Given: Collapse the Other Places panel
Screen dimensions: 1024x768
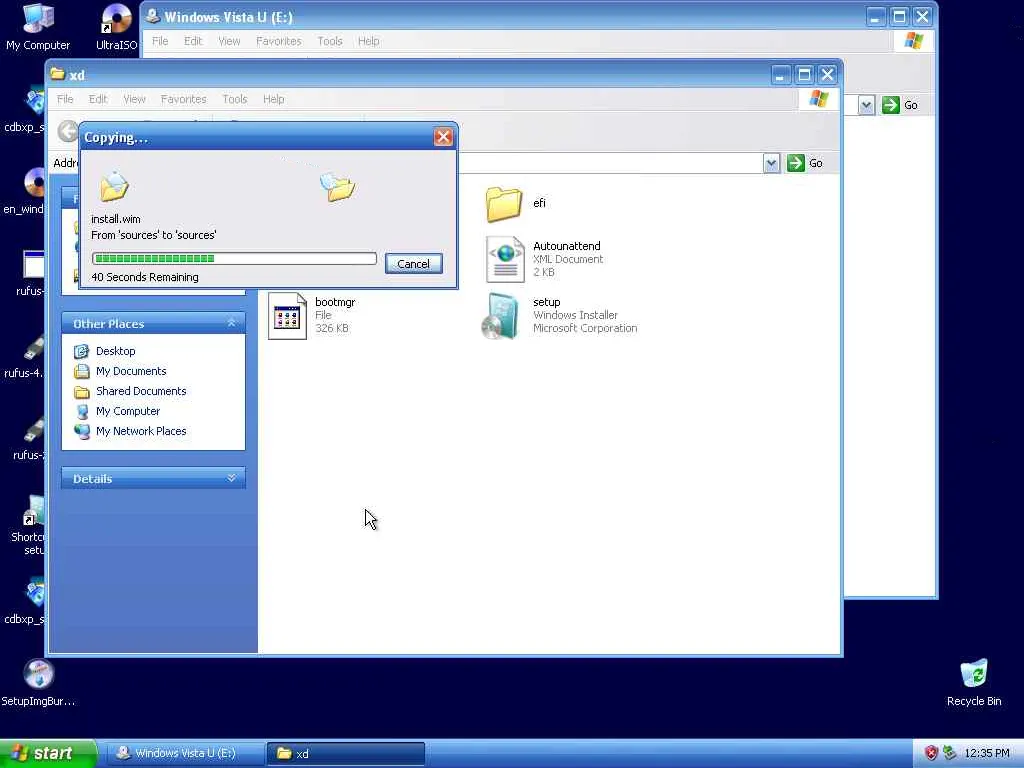Looking at the screenshot, I should click(x=231, y=323).
